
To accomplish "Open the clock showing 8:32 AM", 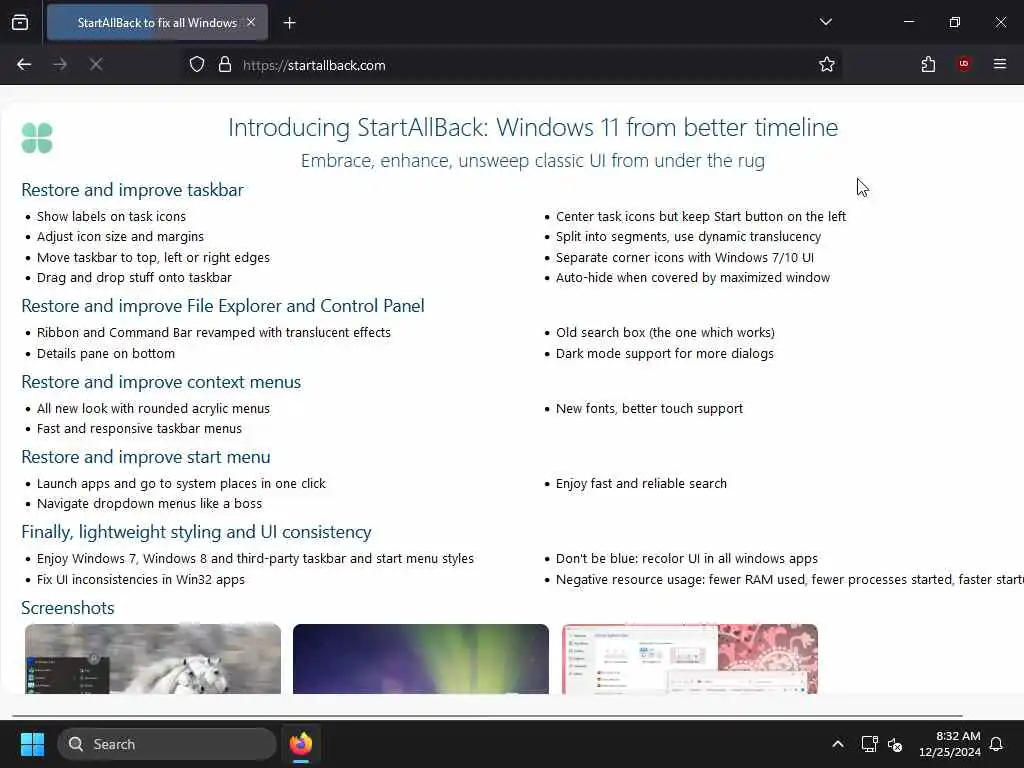I will click(950, 744).
